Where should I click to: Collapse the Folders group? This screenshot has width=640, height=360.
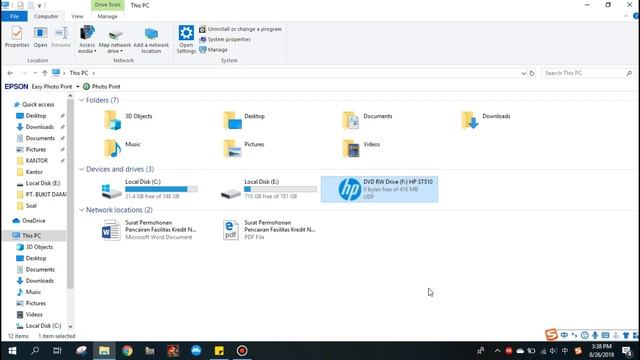[x=82, y=100]
